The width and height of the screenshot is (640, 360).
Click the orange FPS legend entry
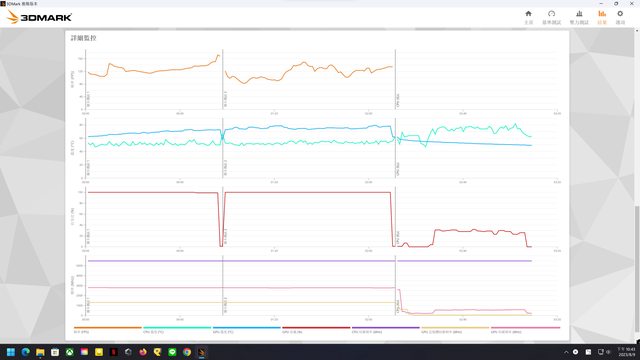[x=108, y=330]
